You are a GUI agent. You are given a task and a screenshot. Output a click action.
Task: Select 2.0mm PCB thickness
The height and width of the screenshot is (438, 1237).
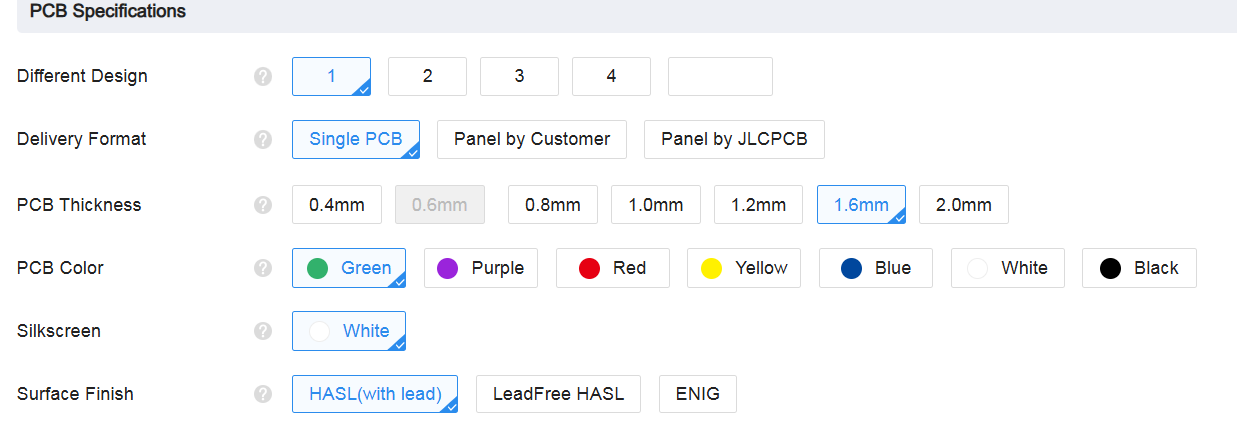click(x=963, y=205)
